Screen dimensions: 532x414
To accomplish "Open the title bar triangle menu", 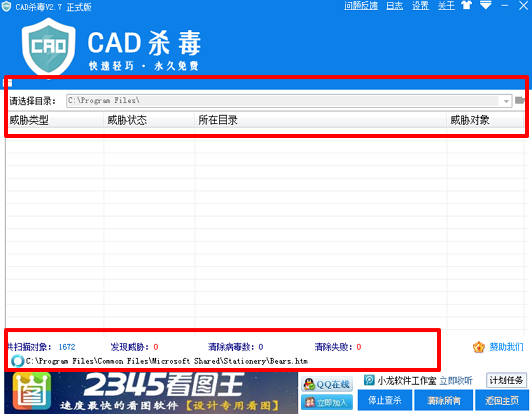I will click(486, 5).
